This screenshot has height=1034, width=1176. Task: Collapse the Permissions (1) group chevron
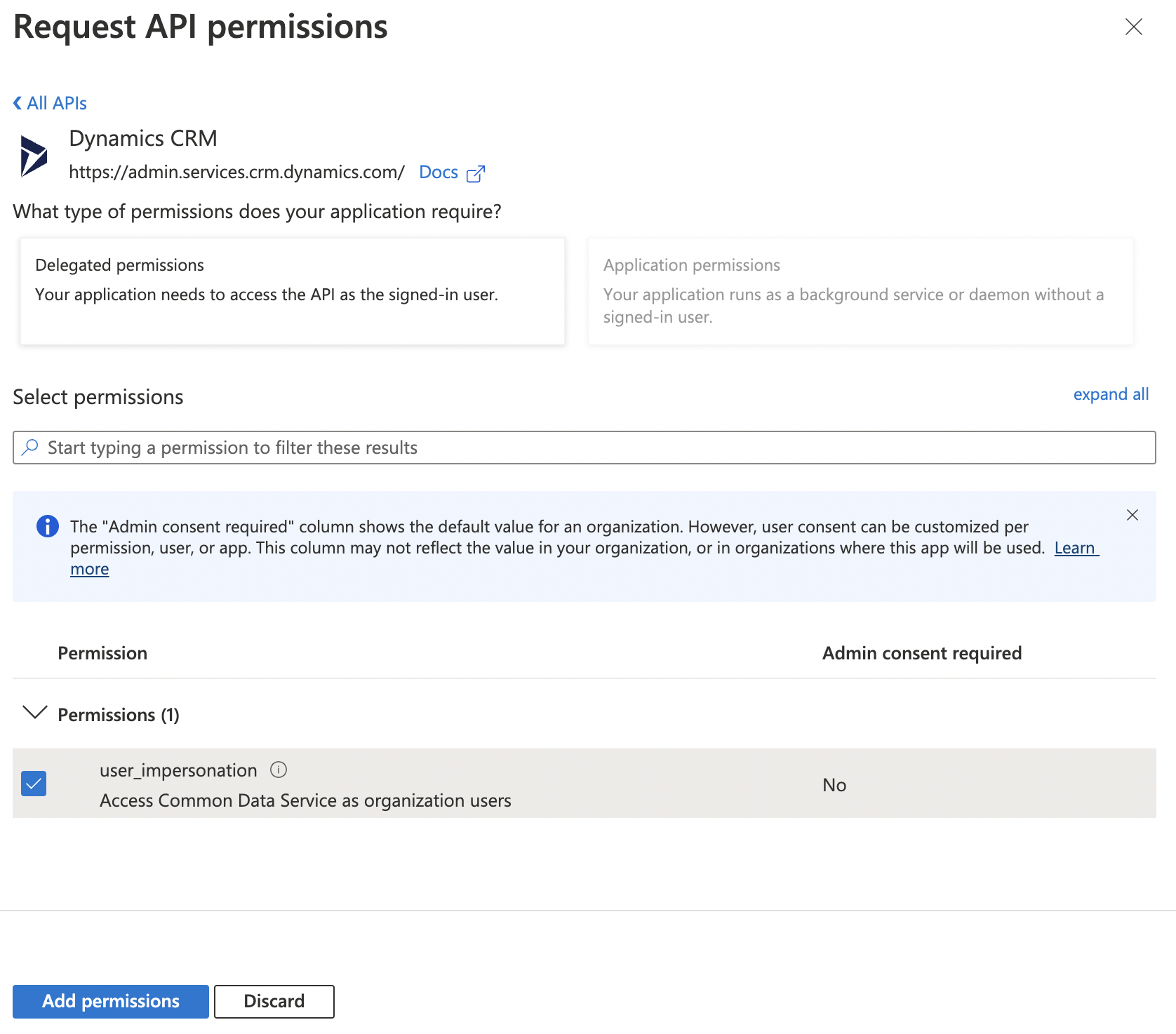[x=35, y=713]
